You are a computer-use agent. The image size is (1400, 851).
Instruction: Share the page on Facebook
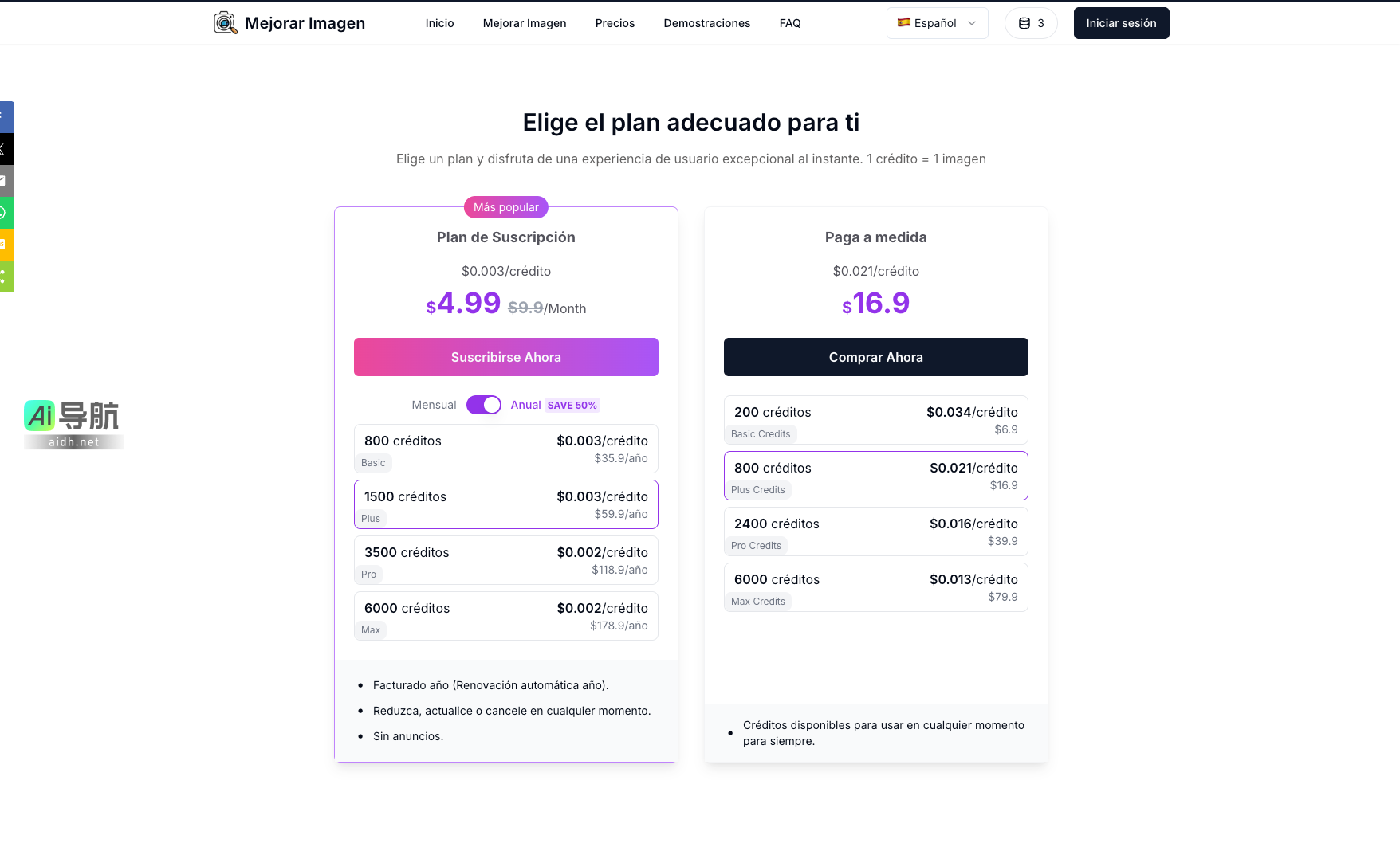tap(6, 117)
